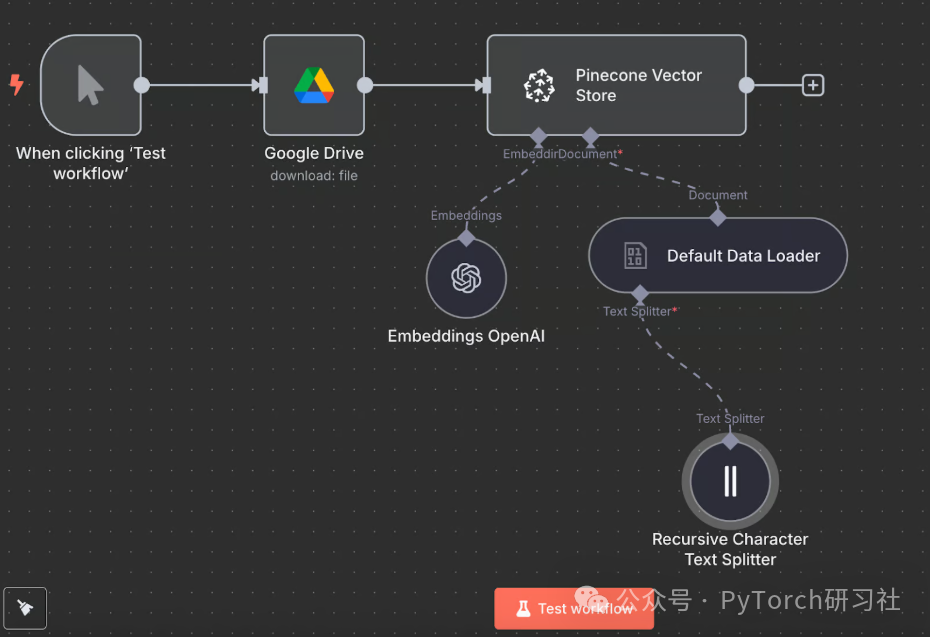930x637 pixels.
Task: Open the Default Data Loader node icon
Action: pyautogui.click(x=635, y=256)
